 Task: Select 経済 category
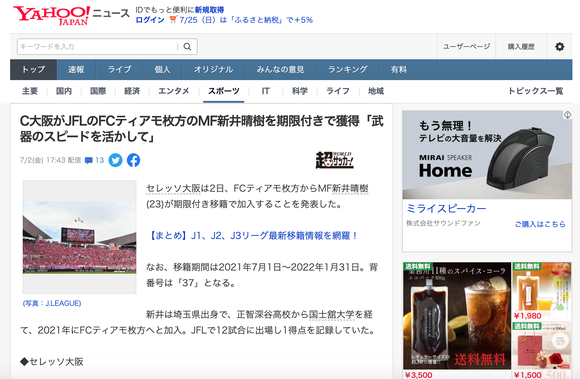132,91
